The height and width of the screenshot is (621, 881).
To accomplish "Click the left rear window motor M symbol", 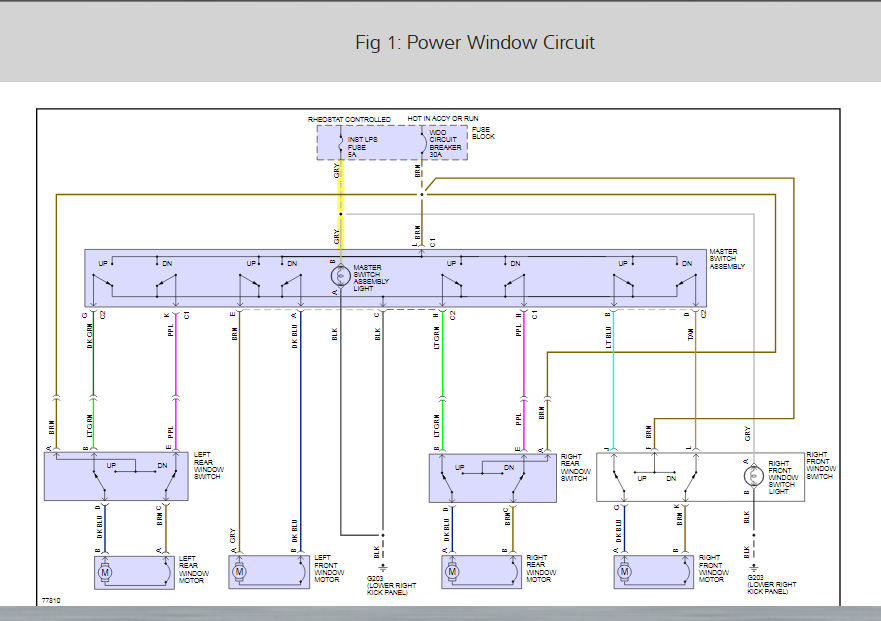I will [105, 573].
